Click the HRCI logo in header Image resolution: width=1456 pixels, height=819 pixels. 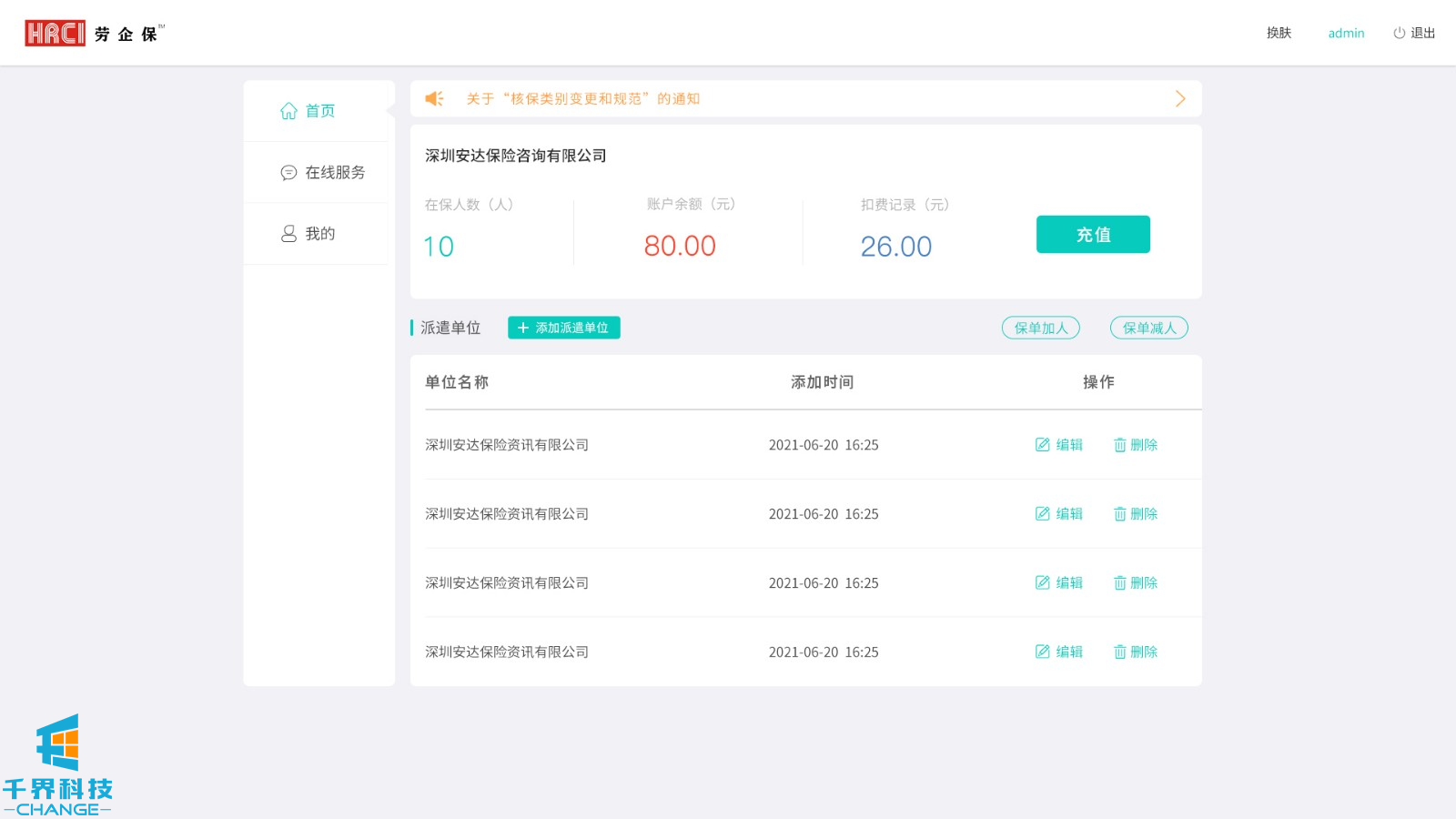point(55,34)
